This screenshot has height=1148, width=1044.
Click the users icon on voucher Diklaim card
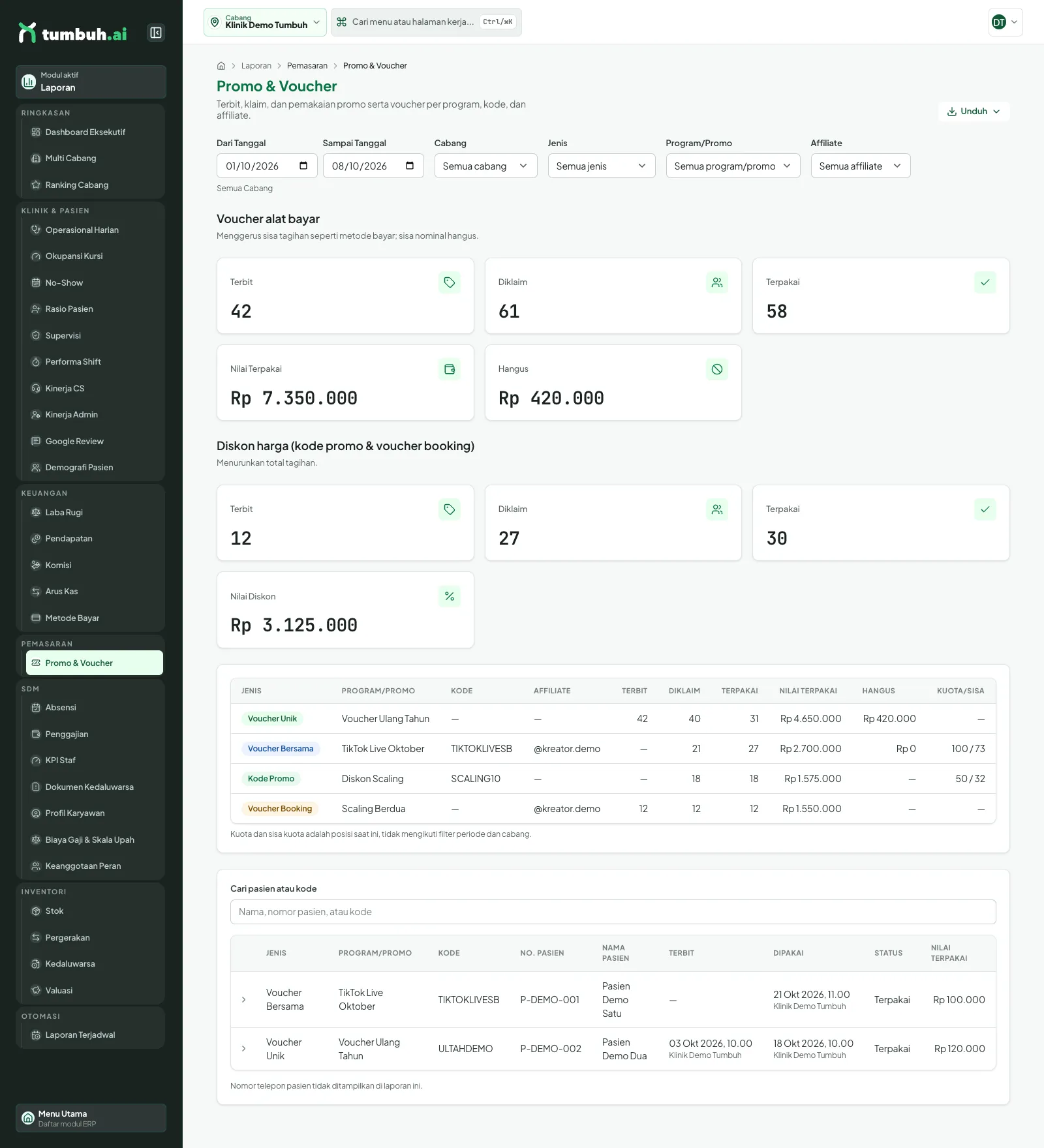click(717, 282)
